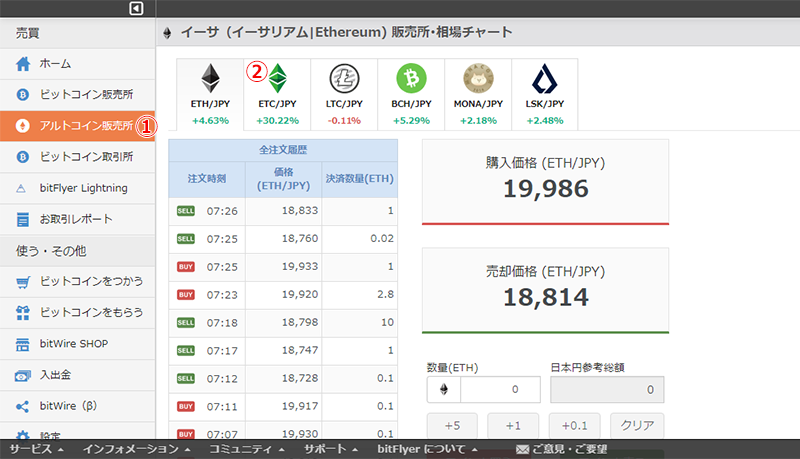Click the ビットコイン販売所 bitcoin icon
The image size is (800, 459).
click(x=22, y=94)
